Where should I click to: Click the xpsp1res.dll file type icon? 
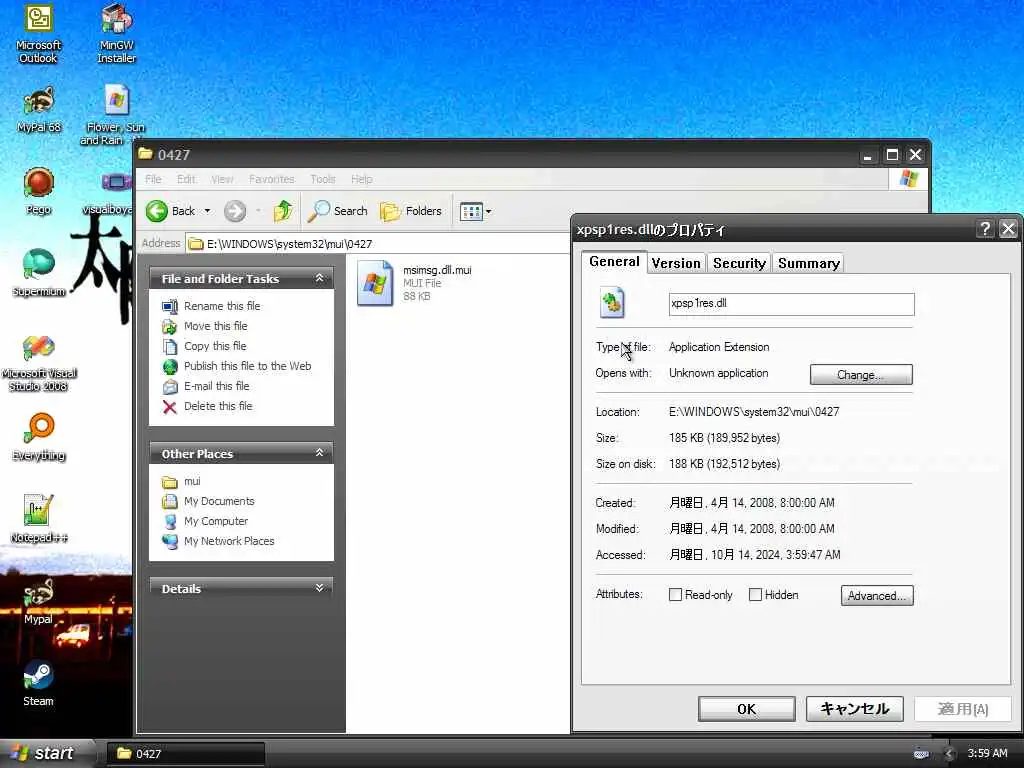[x=613, y=303]
